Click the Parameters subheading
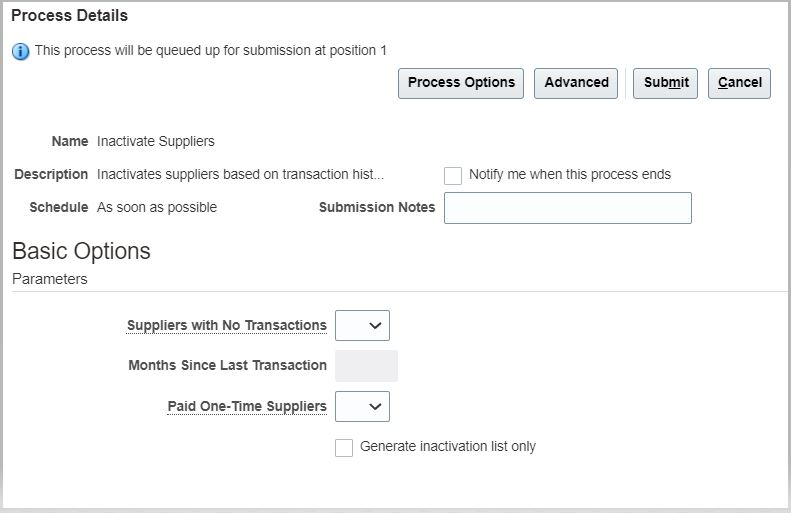 click(x=49, y=279)
